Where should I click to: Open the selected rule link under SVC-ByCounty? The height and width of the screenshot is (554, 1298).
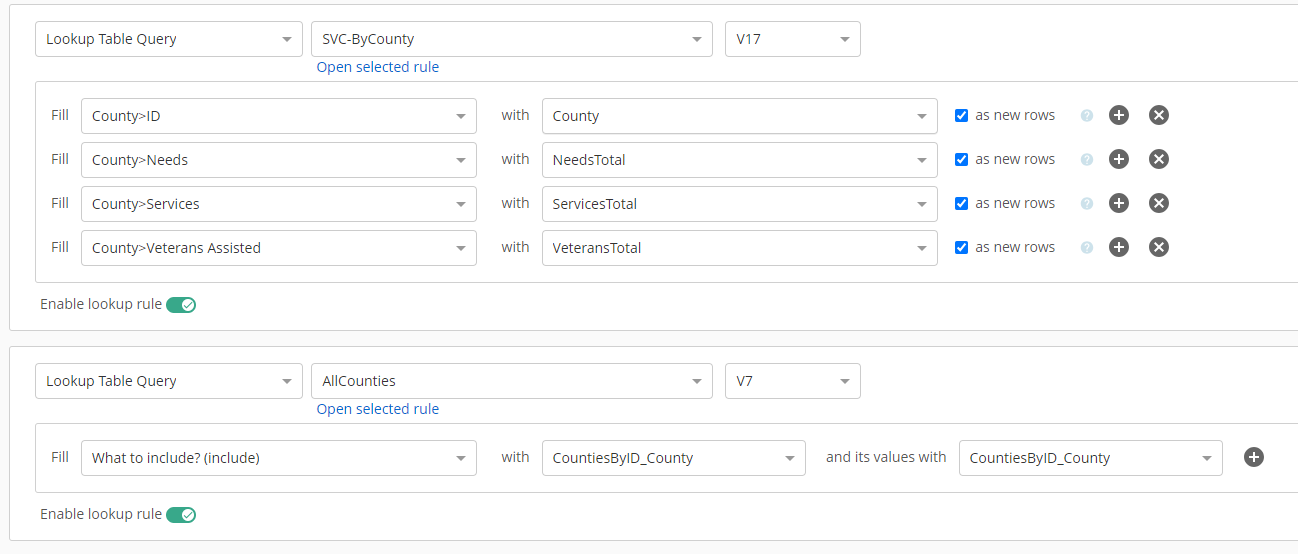click(378, 67)
